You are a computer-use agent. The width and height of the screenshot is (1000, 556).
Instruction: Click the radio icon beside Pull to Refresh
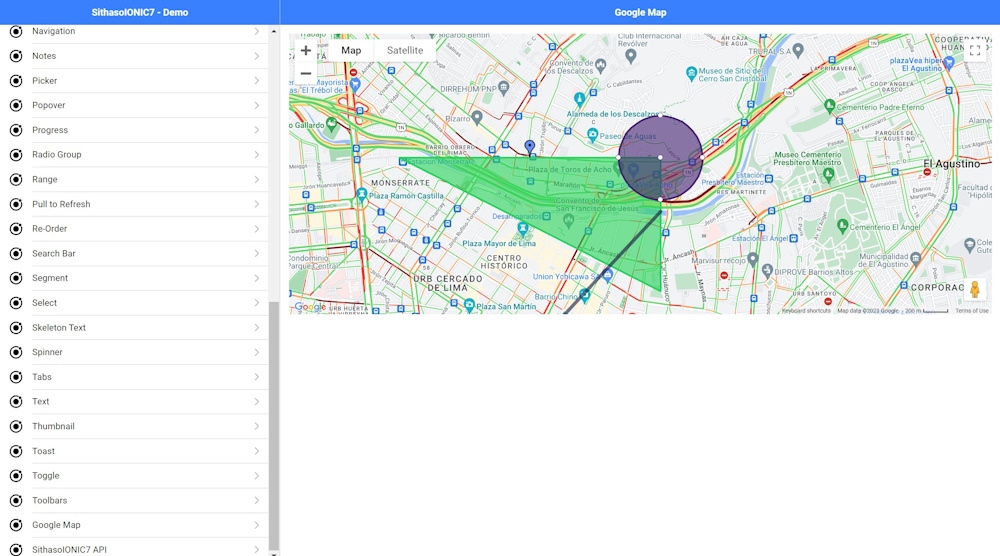pyautogui.click(x=16, y=204)
